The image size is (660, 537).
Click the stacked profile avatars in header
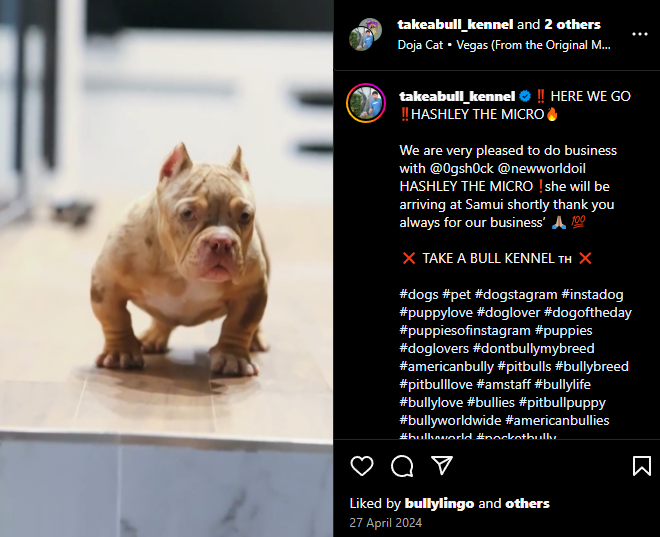365,35
